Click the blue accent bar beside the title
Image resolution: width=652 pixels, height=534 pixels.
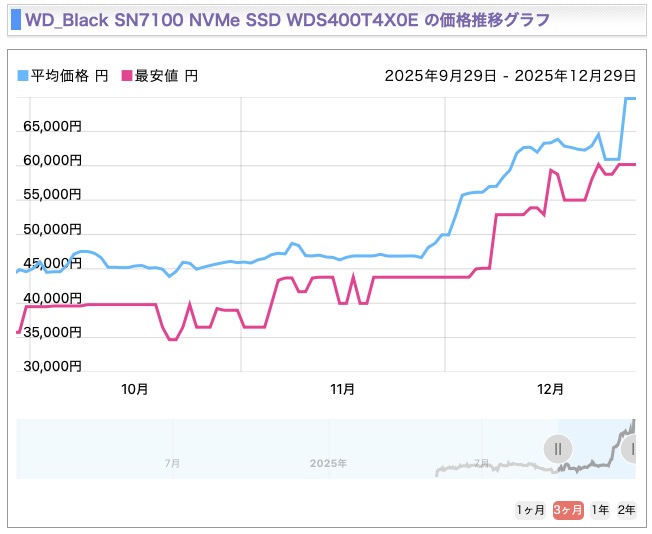pos(14,19)
